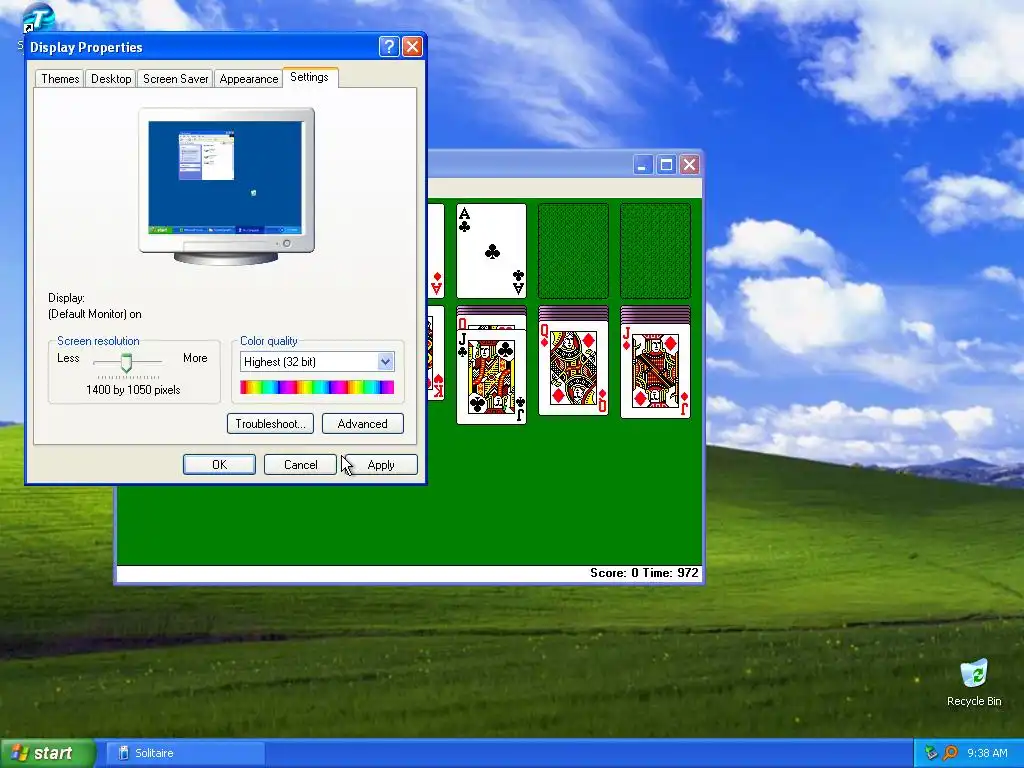Cancel the Display Properties dialog

point(300,464)
